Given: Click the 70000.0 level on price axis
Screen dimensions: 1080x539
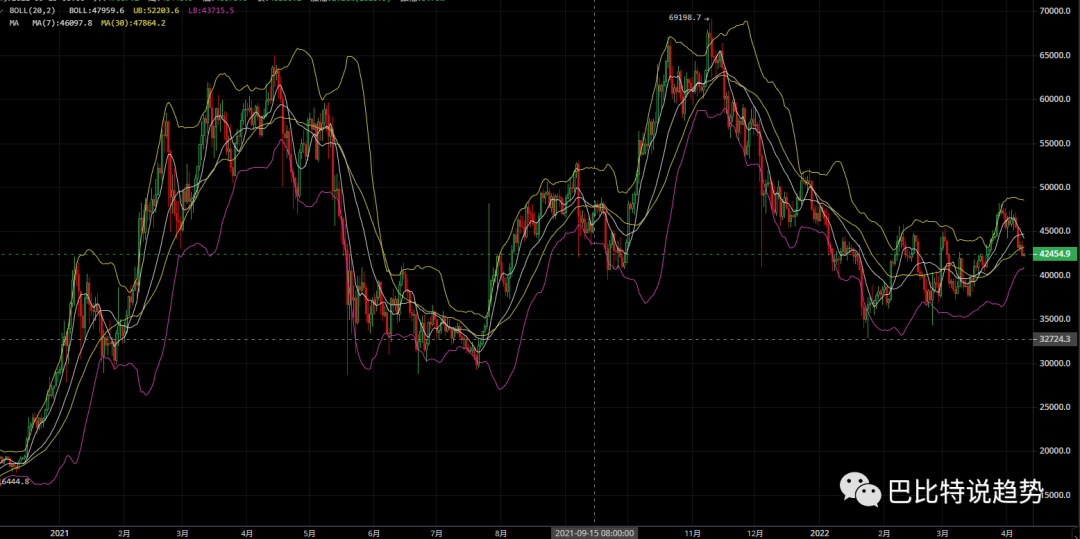Looking at the screenshot, I should 1055,11.
